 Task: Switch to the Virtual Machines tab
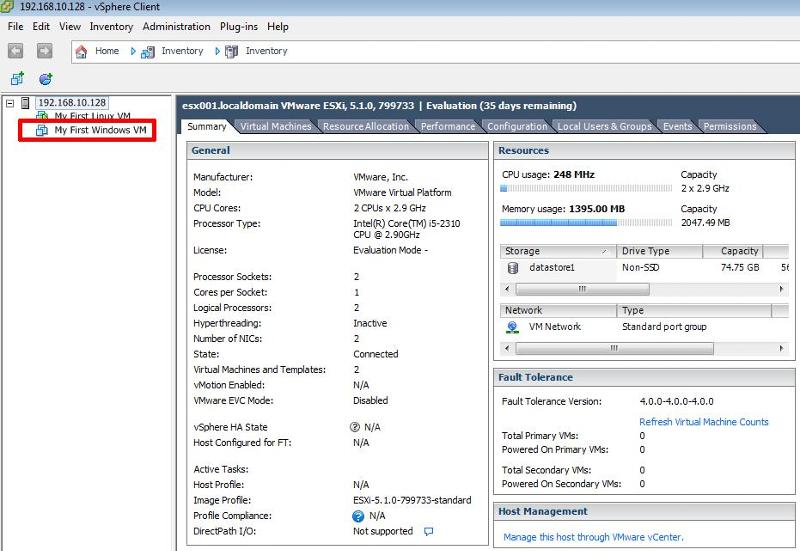276,127
